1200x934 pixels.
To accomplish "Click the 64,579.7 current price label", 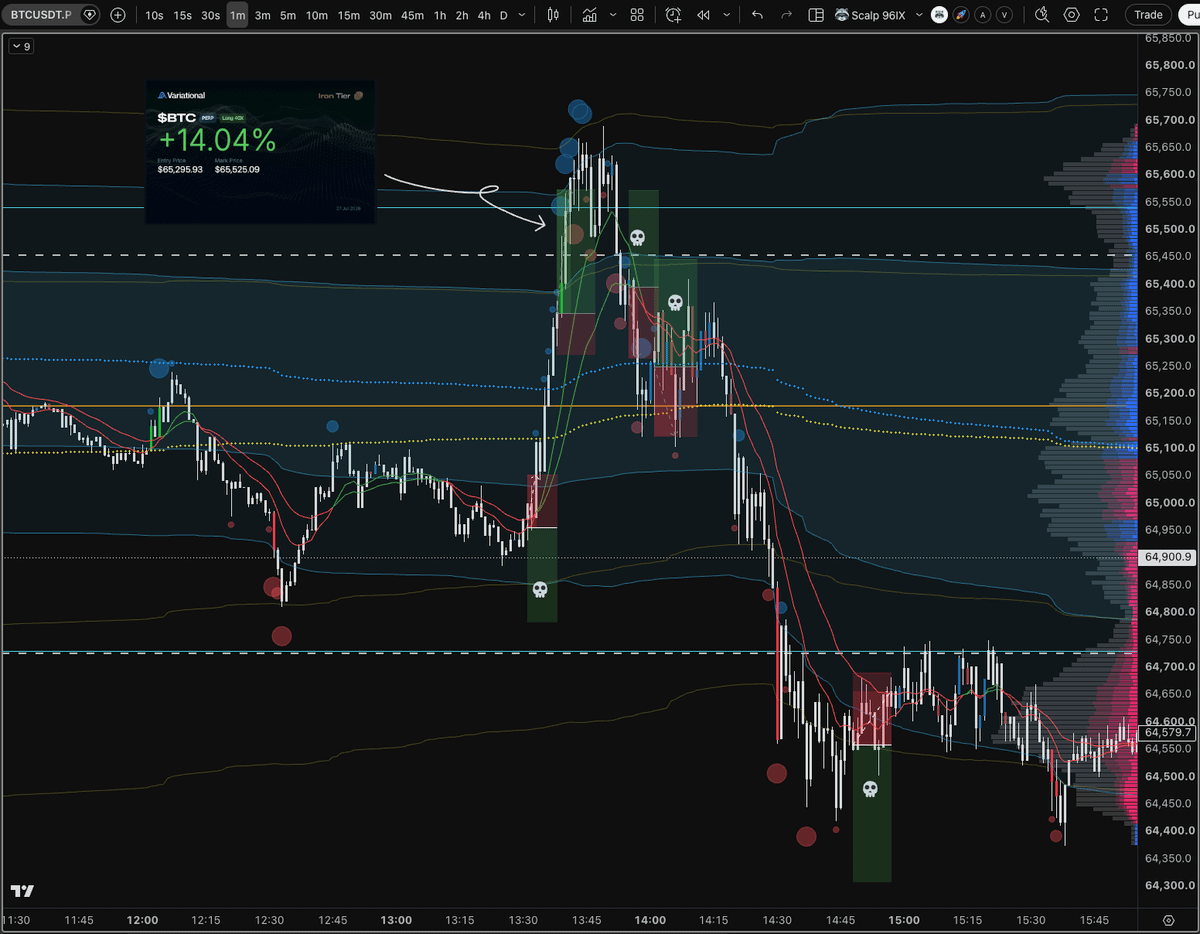I will pyautogui.click(x=1168, y=732).
